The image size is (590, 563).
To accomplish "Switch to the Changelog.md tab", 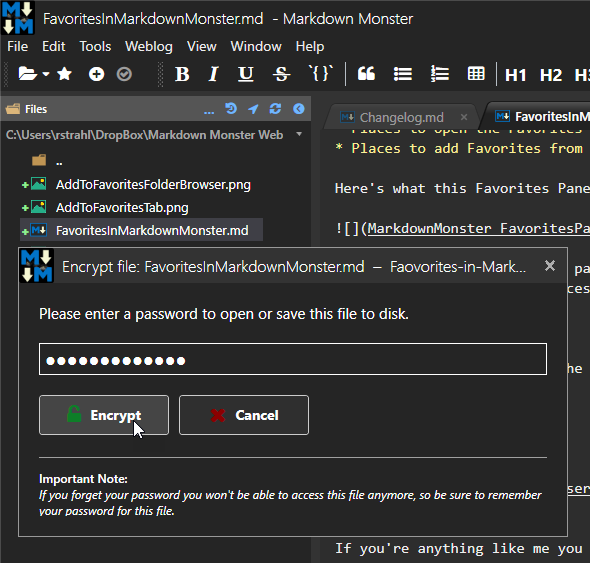I will 402,117.
